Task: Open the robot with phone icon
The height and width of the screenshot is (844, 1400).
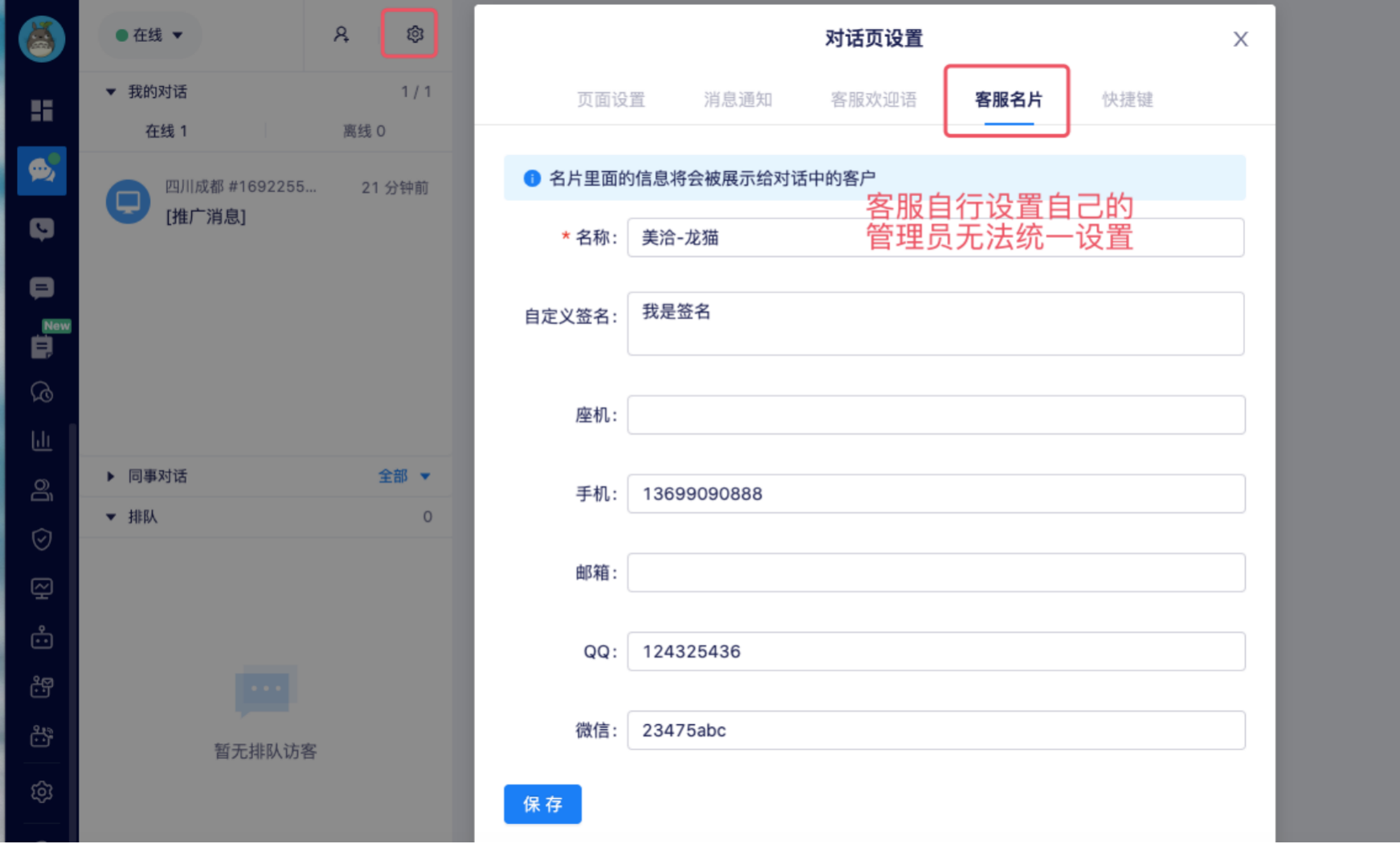Action: coord(42,735)
